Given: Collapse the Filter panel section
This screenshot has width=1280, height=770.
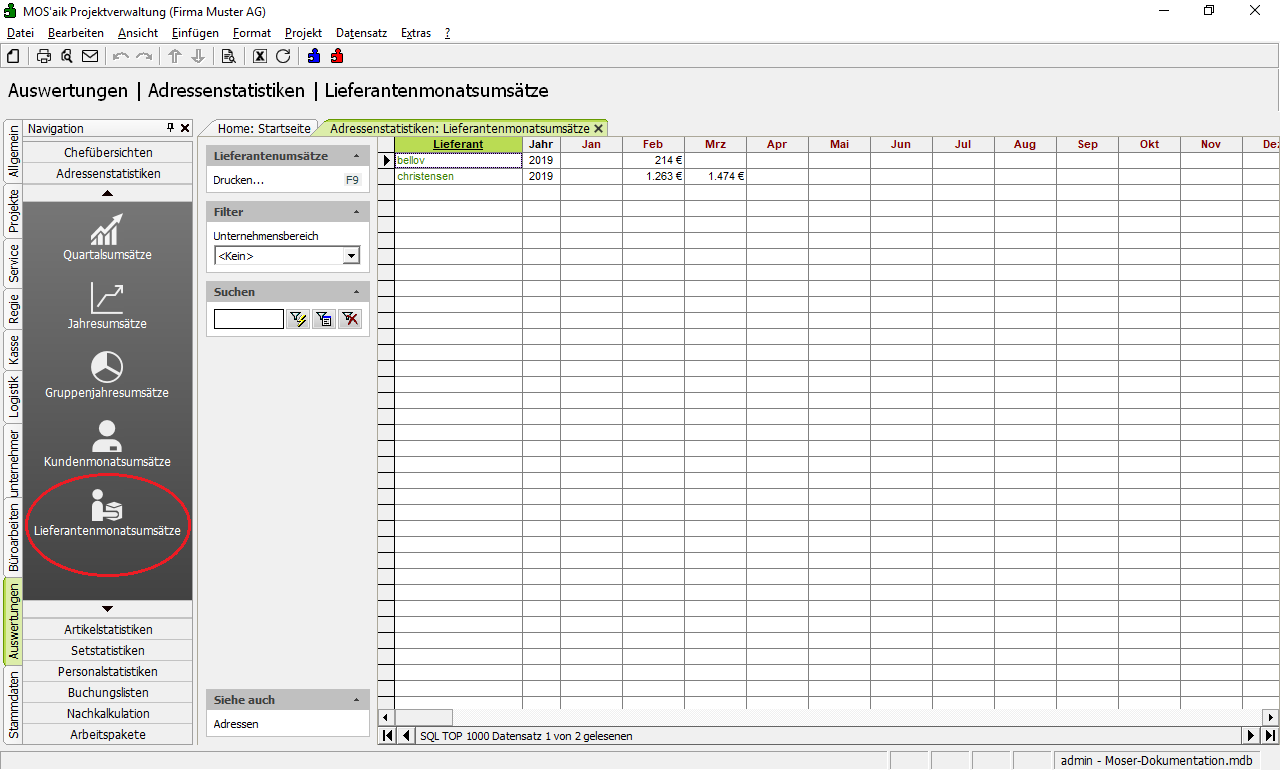Looking at the screenshot, I should 357,212.
